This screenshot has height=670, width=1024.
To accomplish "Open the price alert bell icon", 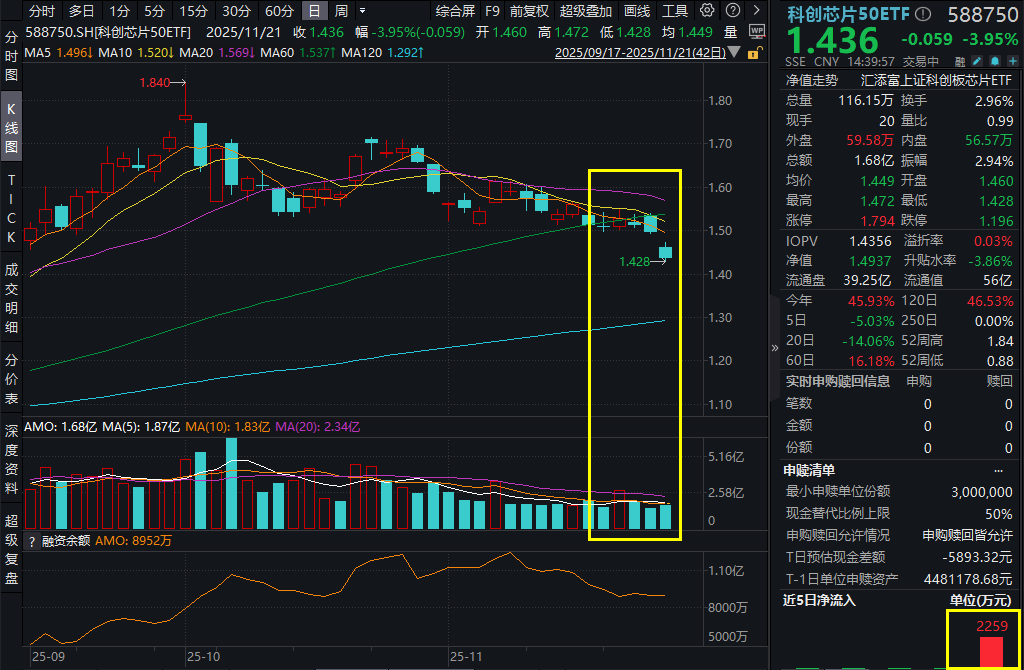I will (994, 61).
